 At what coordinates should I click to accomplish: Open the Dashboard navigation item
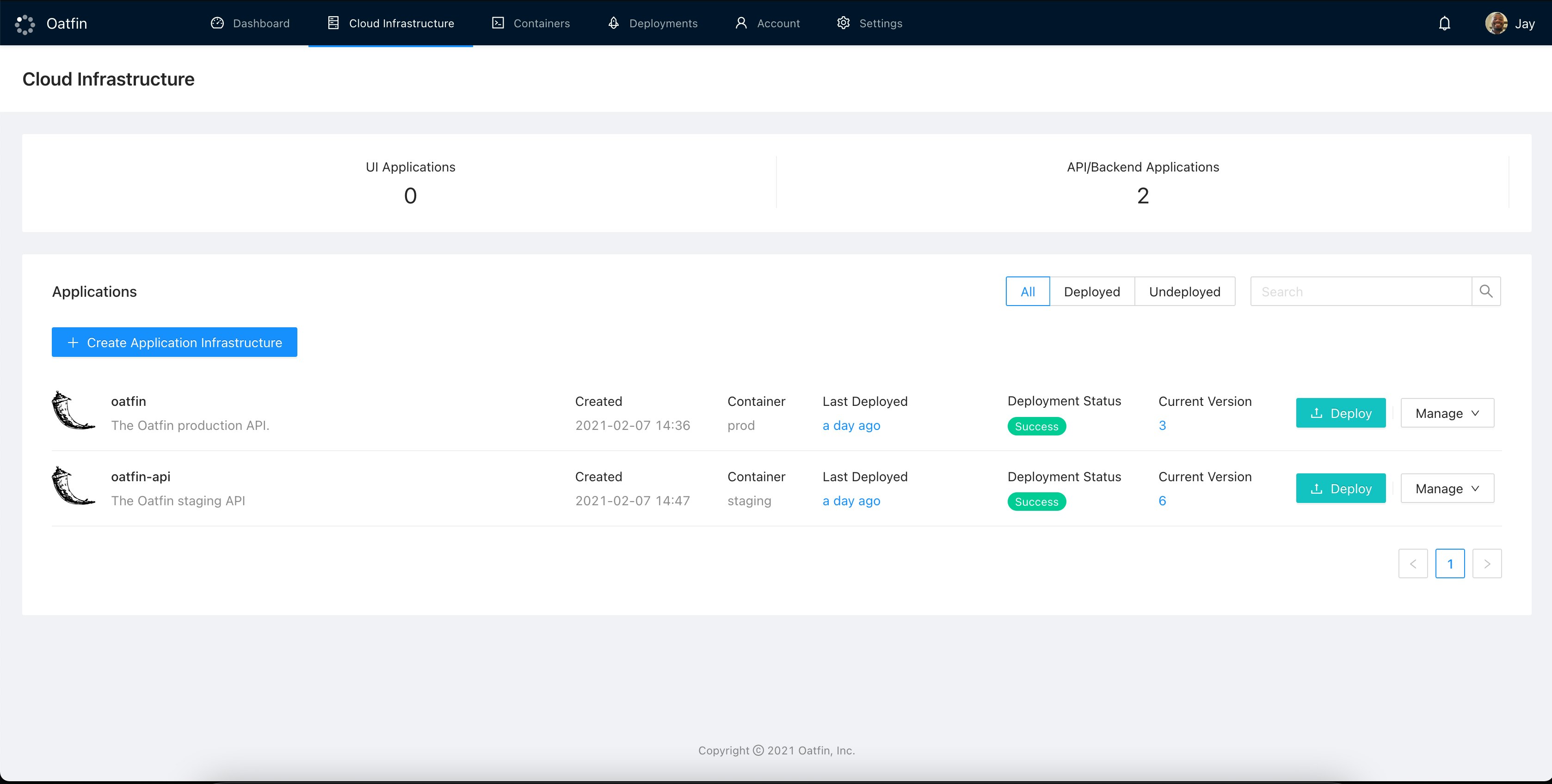pos(250,24)
